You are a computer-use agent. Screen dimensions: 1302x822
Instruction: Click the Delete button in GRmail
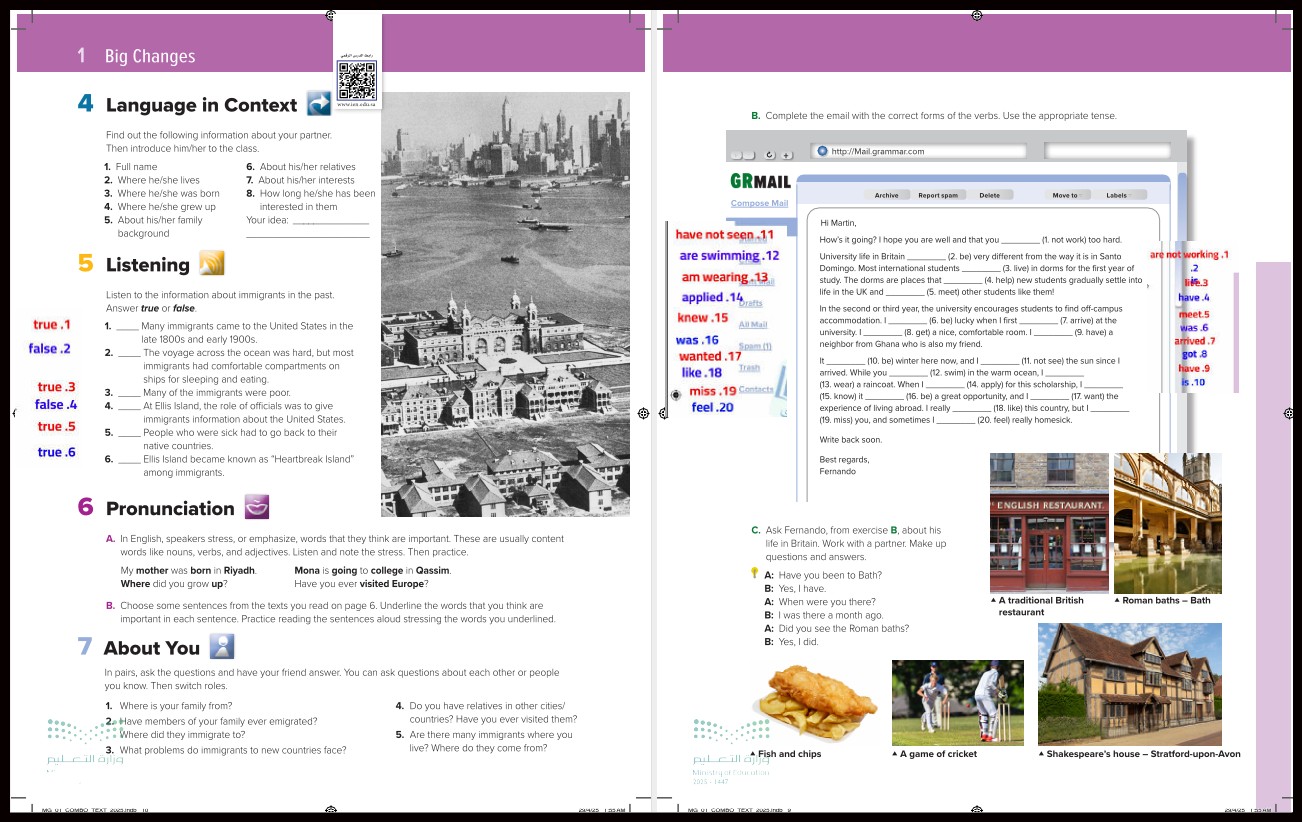point(989,196)
